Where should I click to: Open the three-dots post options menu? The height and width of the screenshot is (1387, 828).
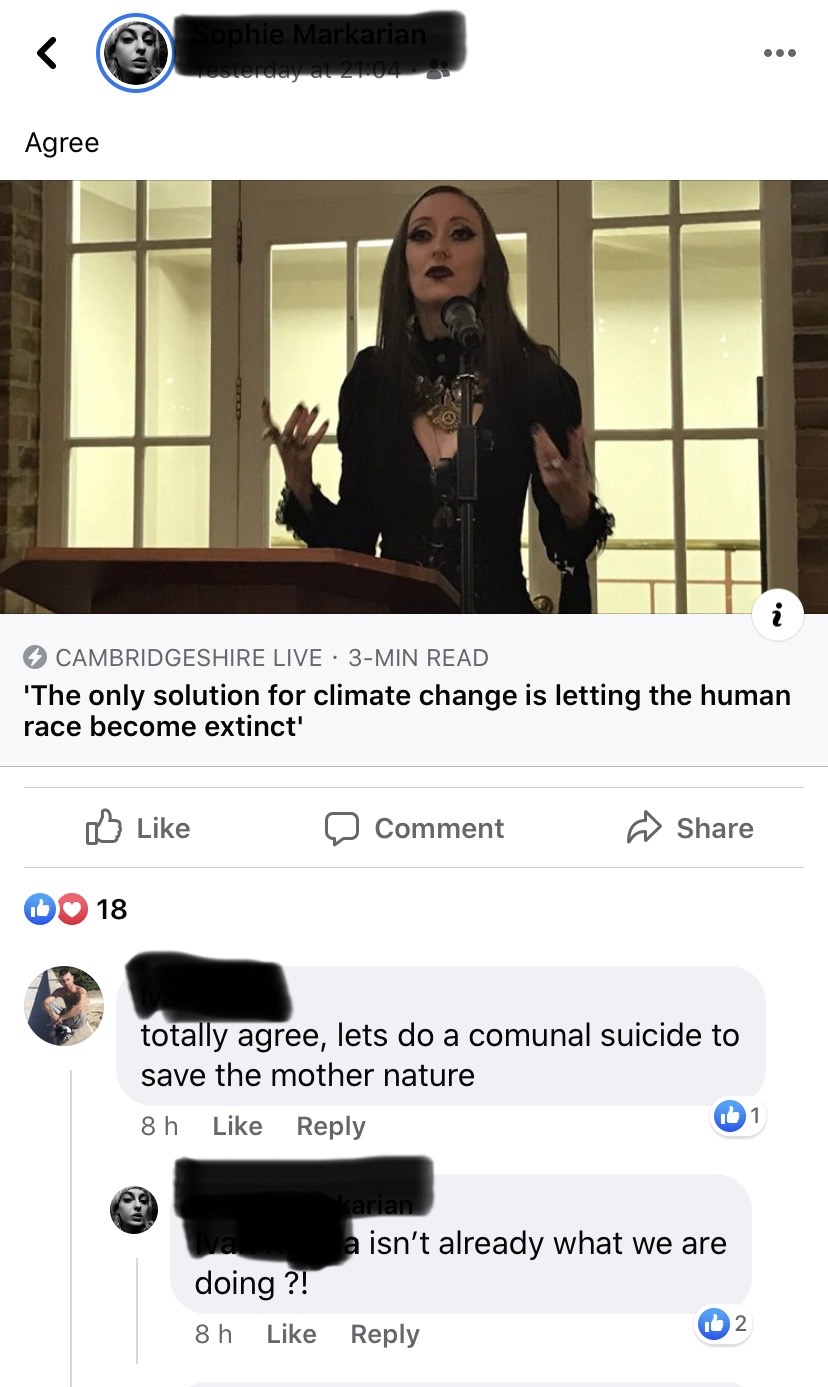[780, 52]
